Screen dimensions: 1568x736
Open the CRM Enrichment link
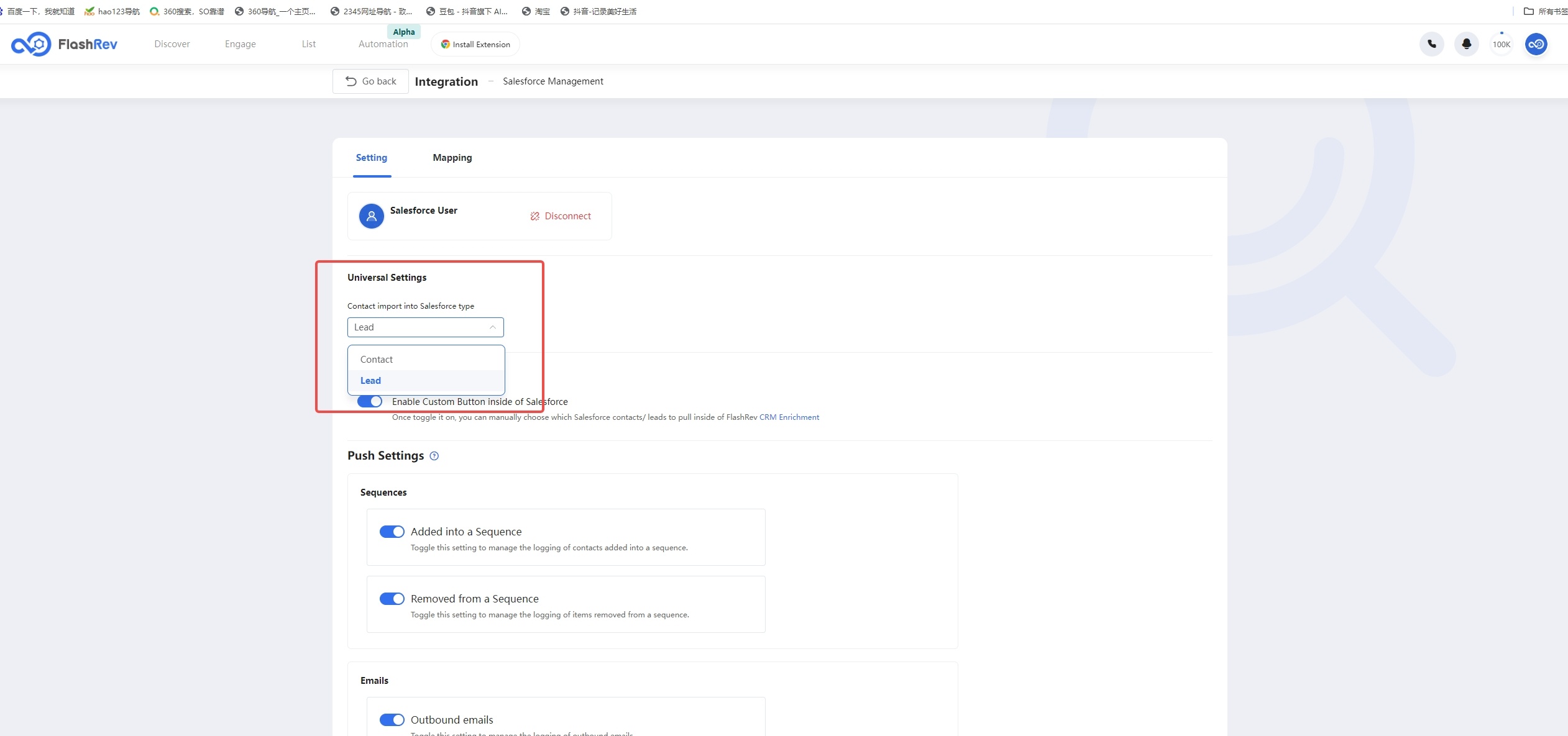coord(789,417)
